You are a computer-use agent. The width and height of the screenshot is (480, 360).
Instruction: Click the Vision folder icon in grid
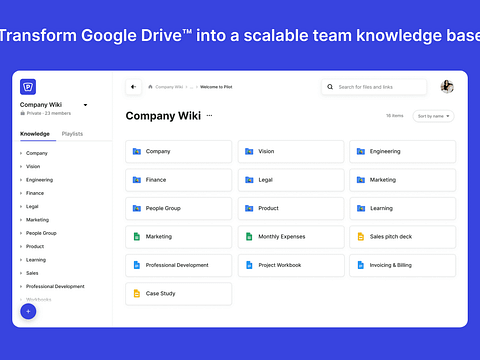click(249, 151)
